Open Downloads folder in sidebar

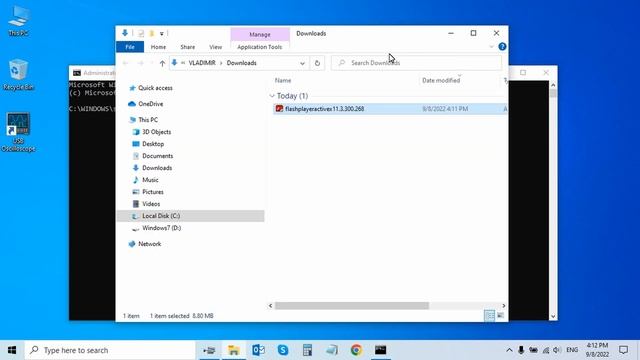(157, 168)
